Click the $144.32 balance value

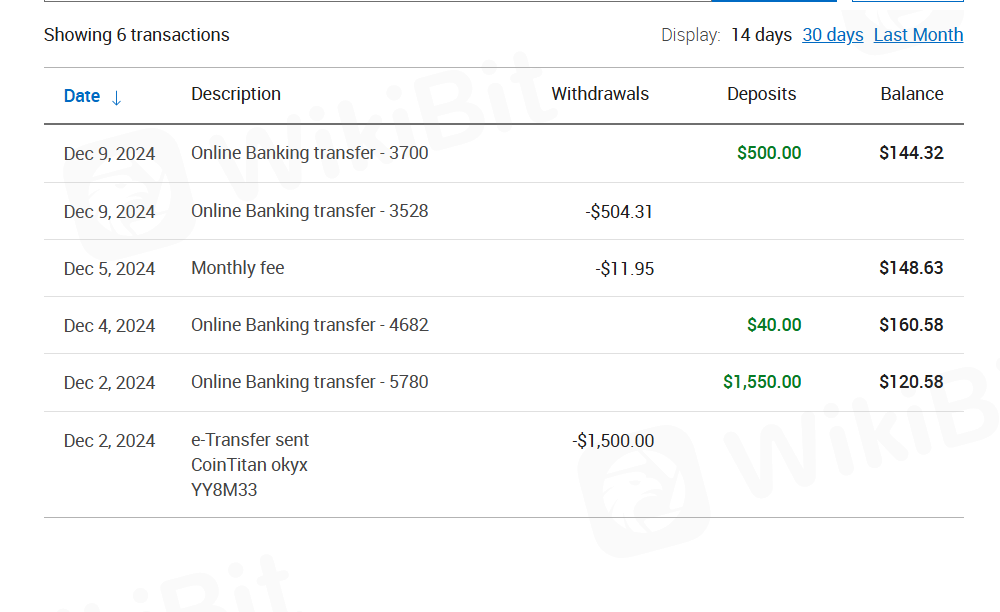pos(911,153)
